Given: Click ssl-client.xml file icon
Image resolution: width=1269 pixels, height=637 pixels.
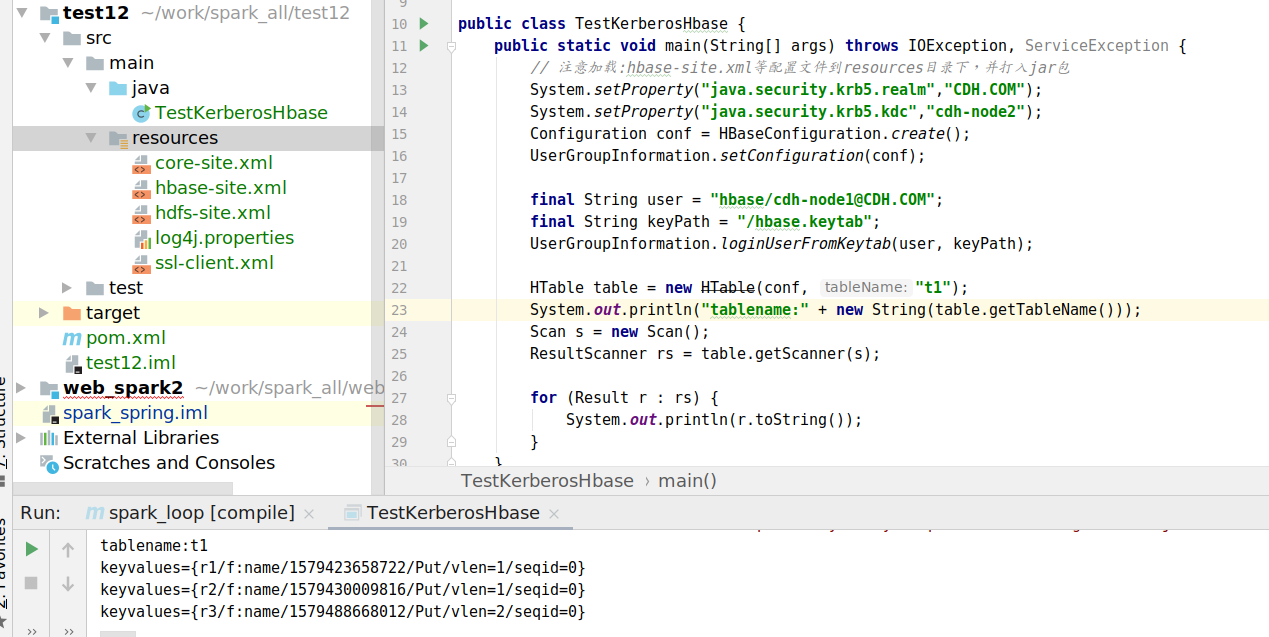Looking at the screenshot, I should coord(141,263).
